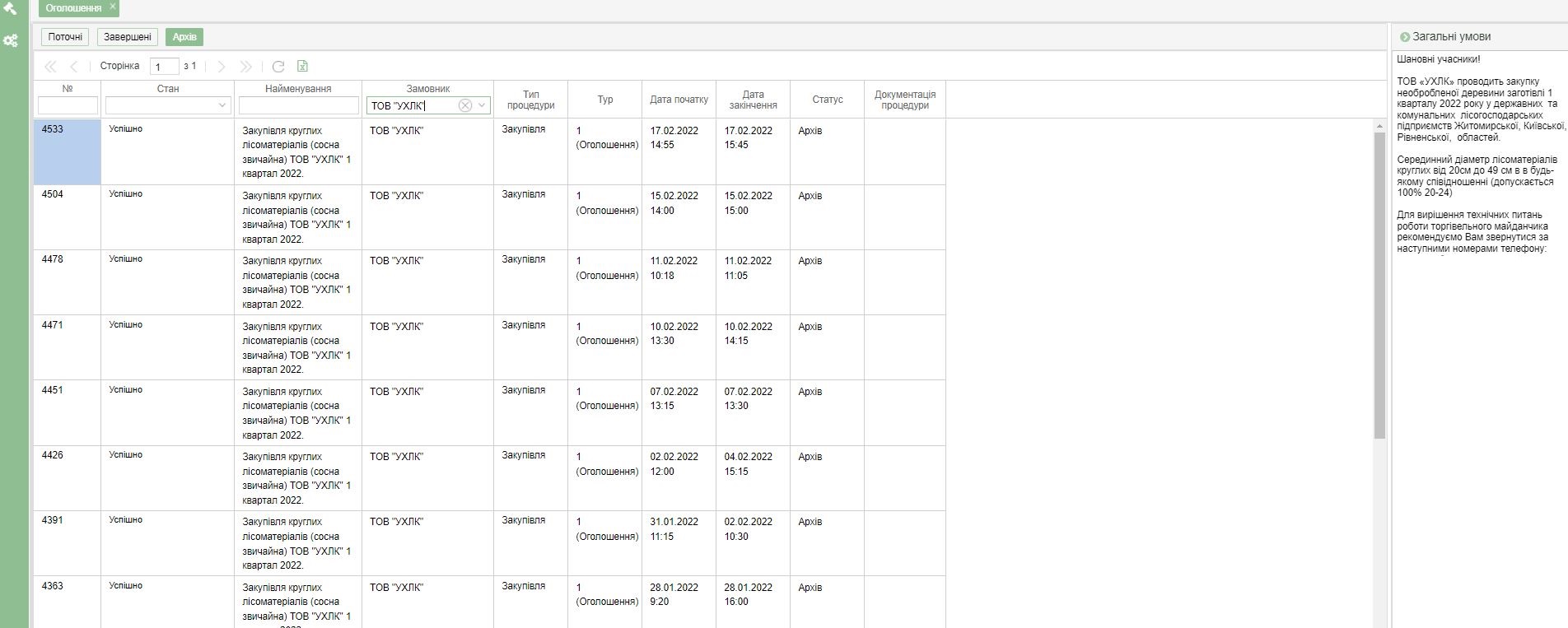Go to the first page arrow
Viewport: 1568px width, 628px height.
tap(50, 67)
